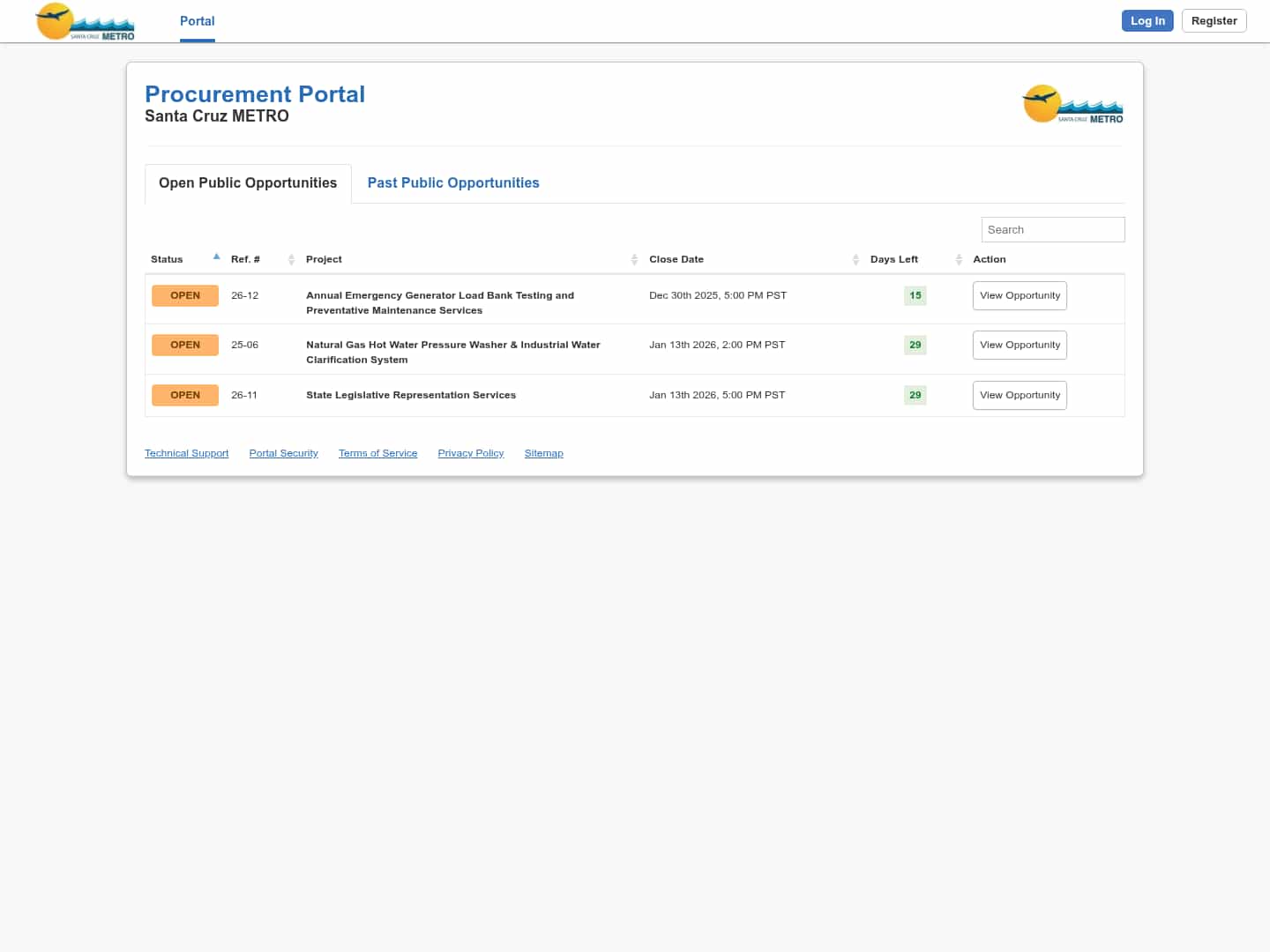The width and height of the screenshot is (1270, 952).
Task: View Opportunity for Annual Emergency Generator project
Action: tap(1020, 295)
